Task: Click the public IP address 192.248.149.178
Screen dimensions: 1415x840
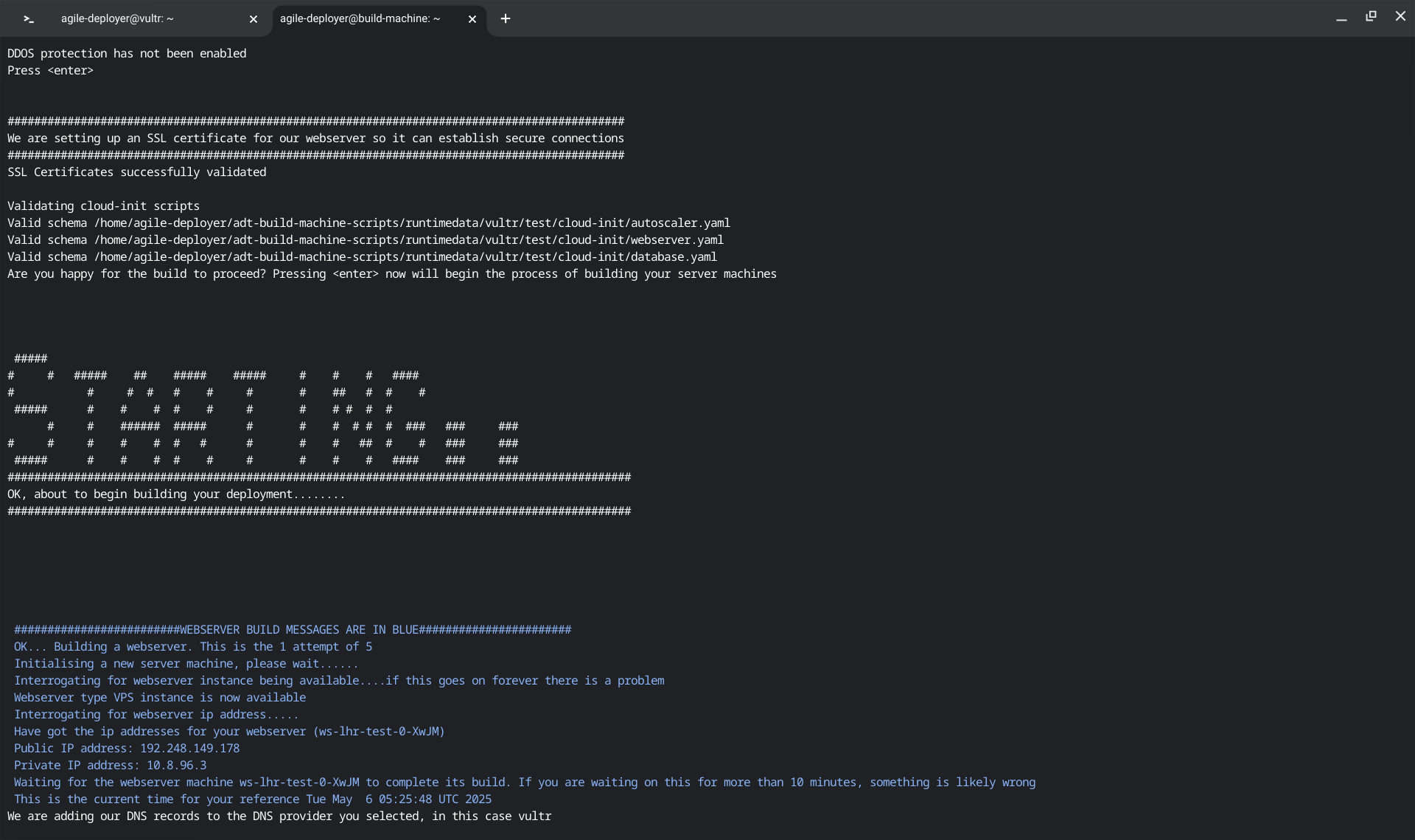Action: coord(189,749)
